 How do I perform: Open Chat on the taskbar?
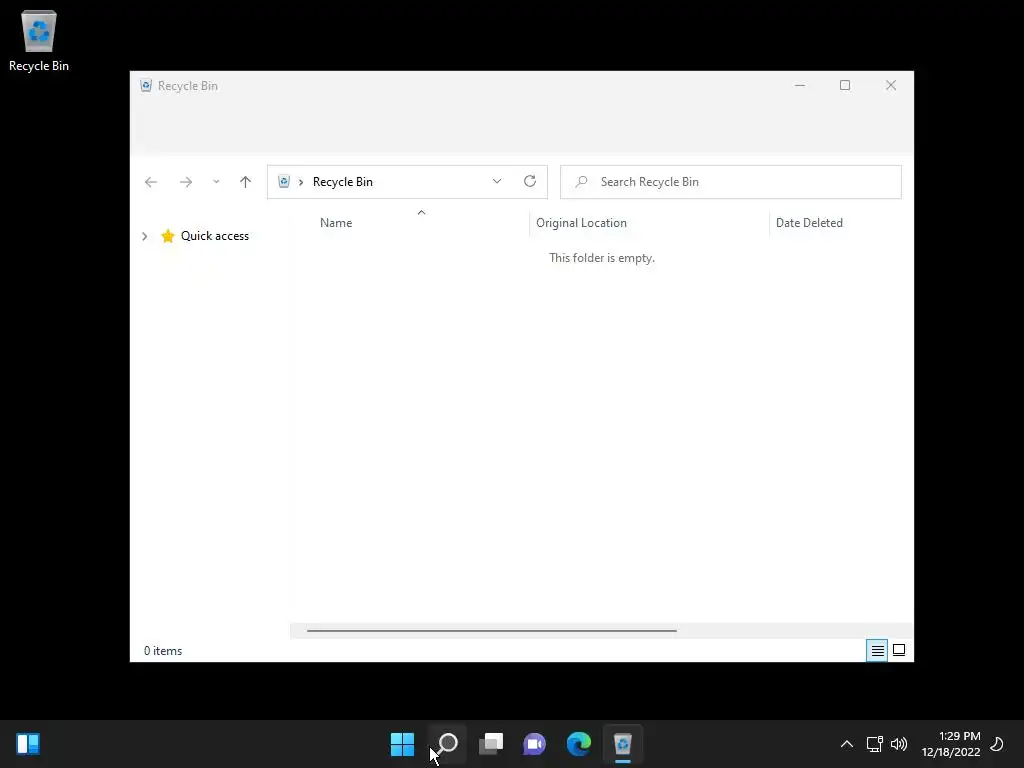coord(535,744)
